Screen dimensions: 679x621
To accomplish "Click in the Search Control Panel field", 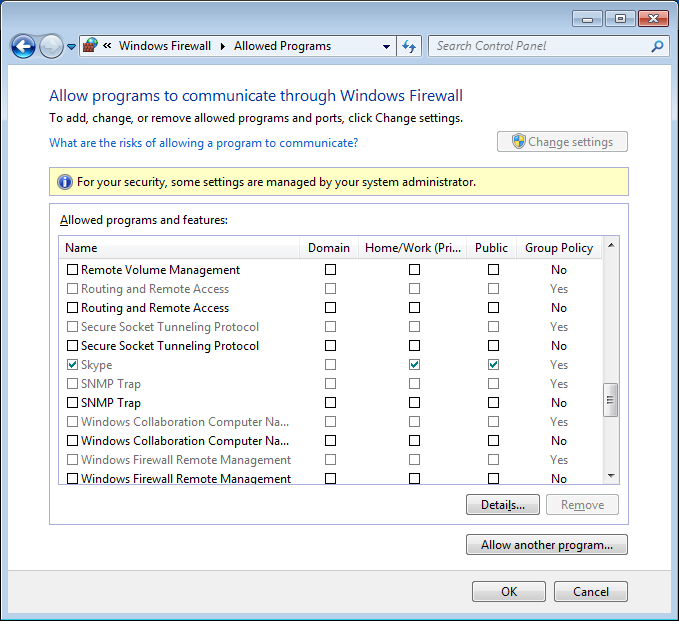I will point(540,46).
